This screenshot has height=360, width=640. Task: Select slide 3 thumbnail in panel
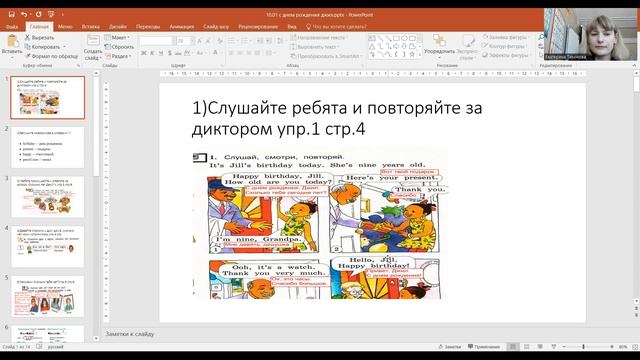48,197
